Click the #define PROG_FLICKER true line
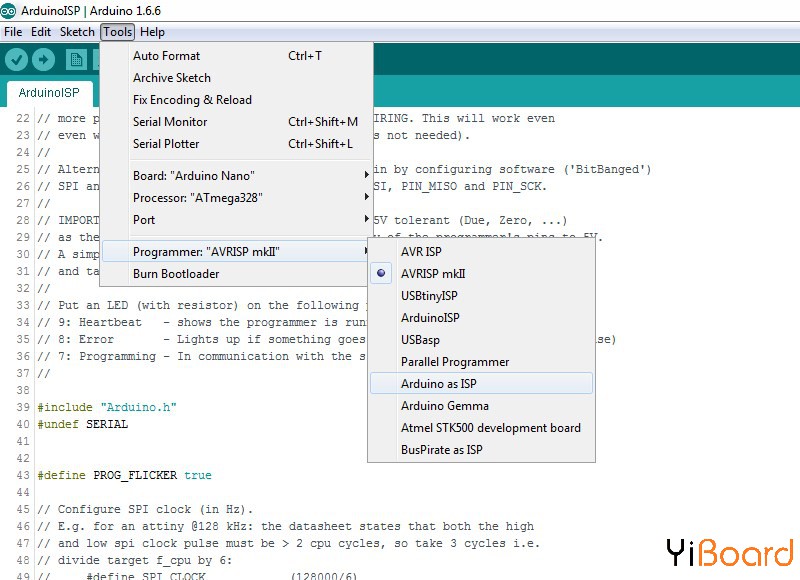 (124, 475)
